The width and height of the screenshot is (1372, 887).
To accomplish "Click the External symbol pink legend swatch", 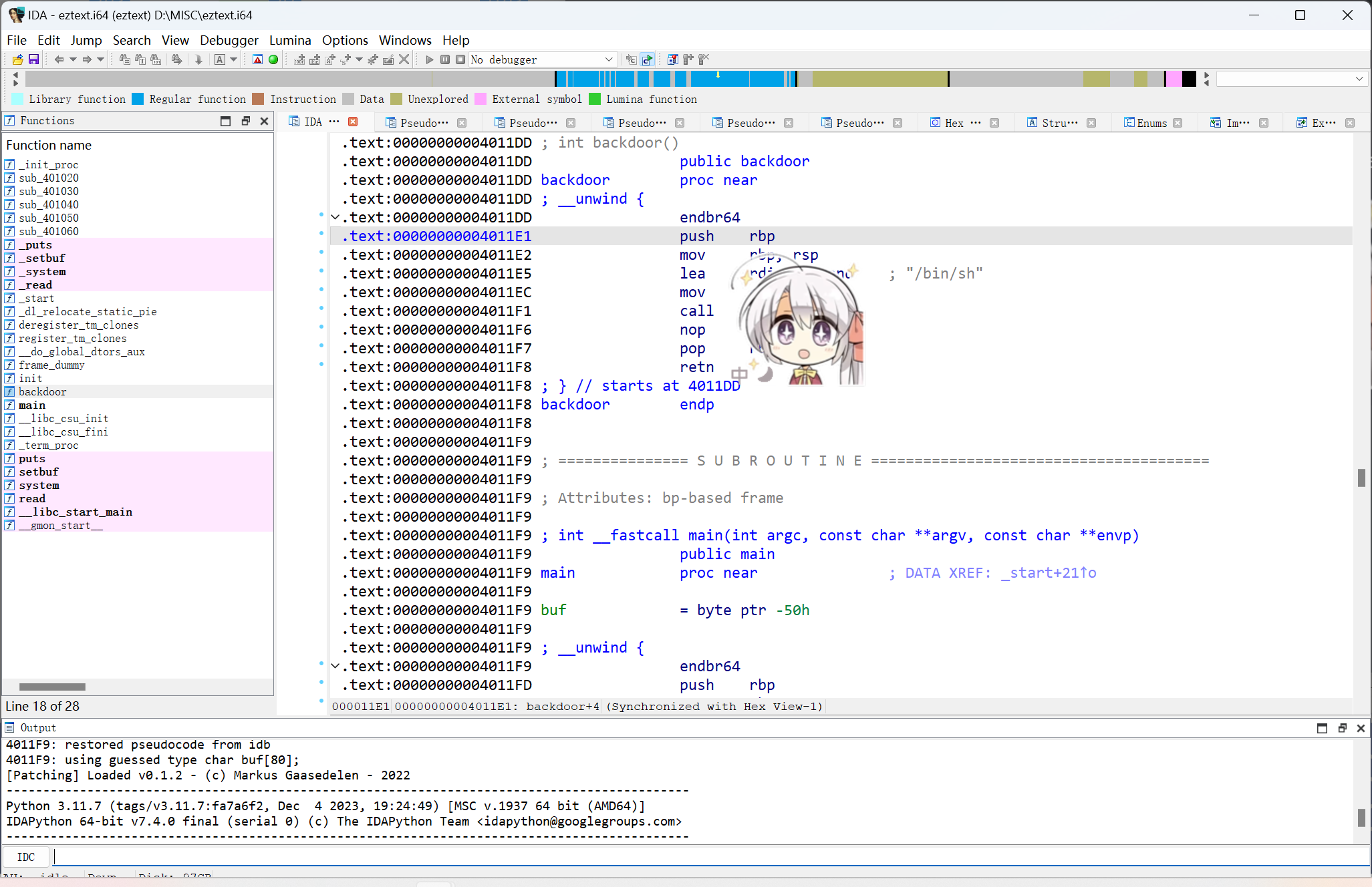I will (x=481, y=100).
